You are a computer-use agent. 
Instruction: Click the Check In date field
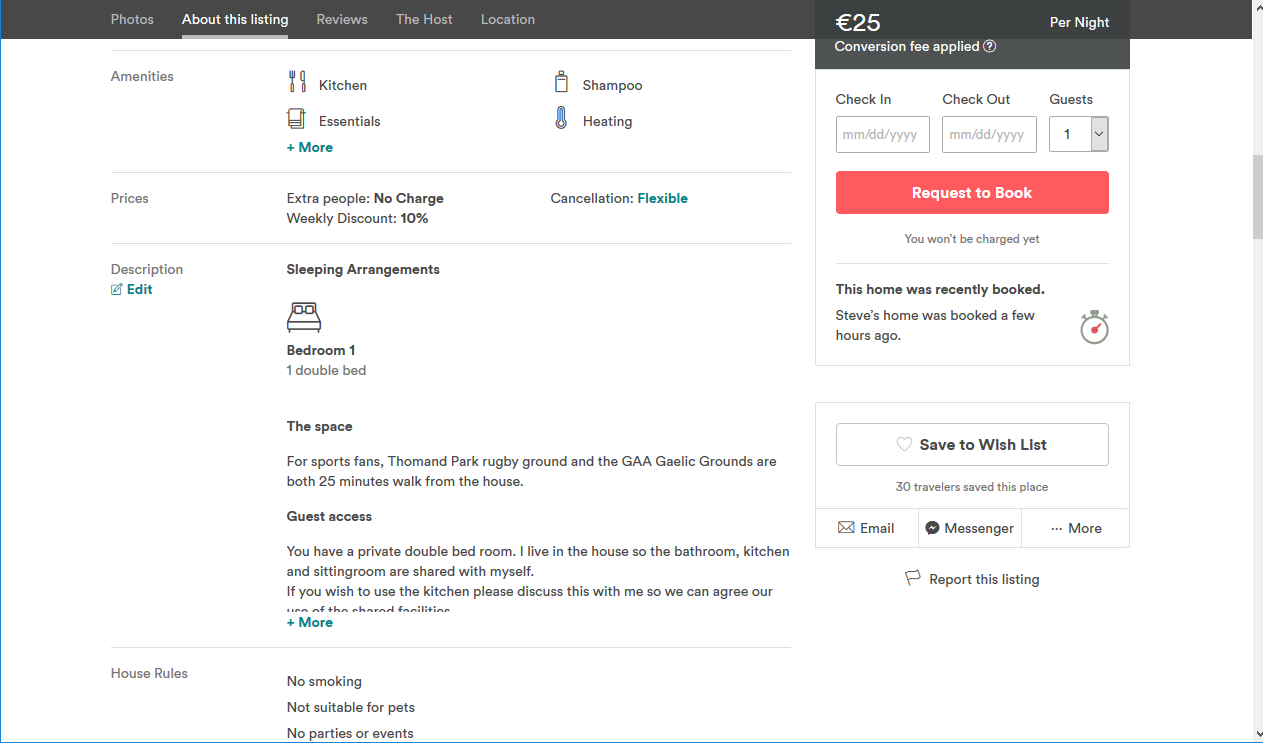point(882,135)
